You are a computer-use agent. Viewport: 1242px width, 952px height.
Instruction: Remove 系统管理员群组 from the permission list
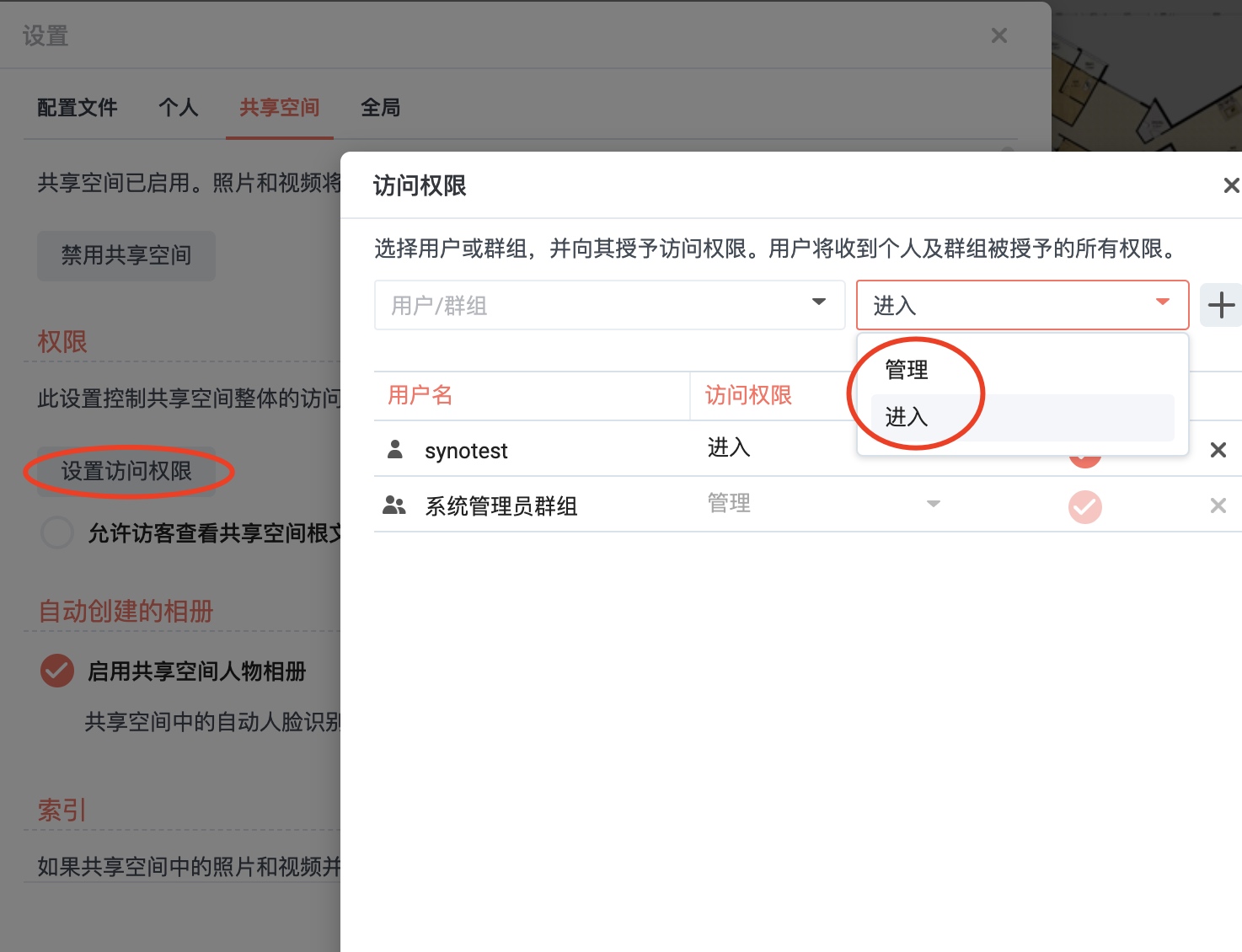click(1218, 505)
